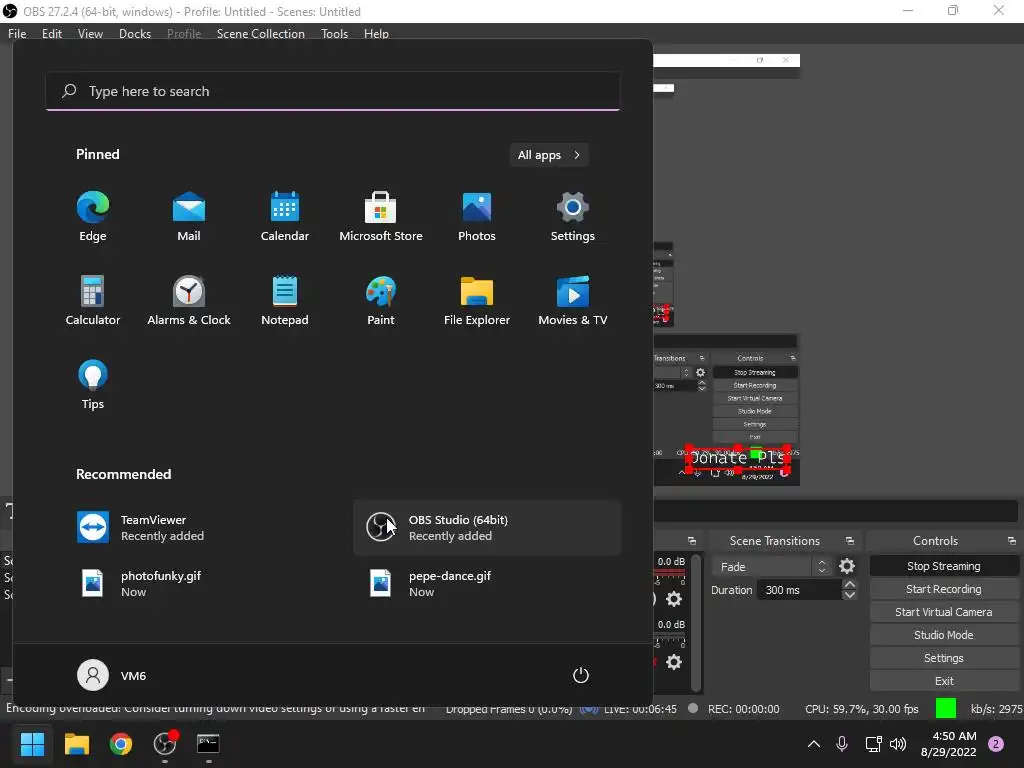
Task: Click the taskbar microphone icon
Action: (x=842, y=744)
